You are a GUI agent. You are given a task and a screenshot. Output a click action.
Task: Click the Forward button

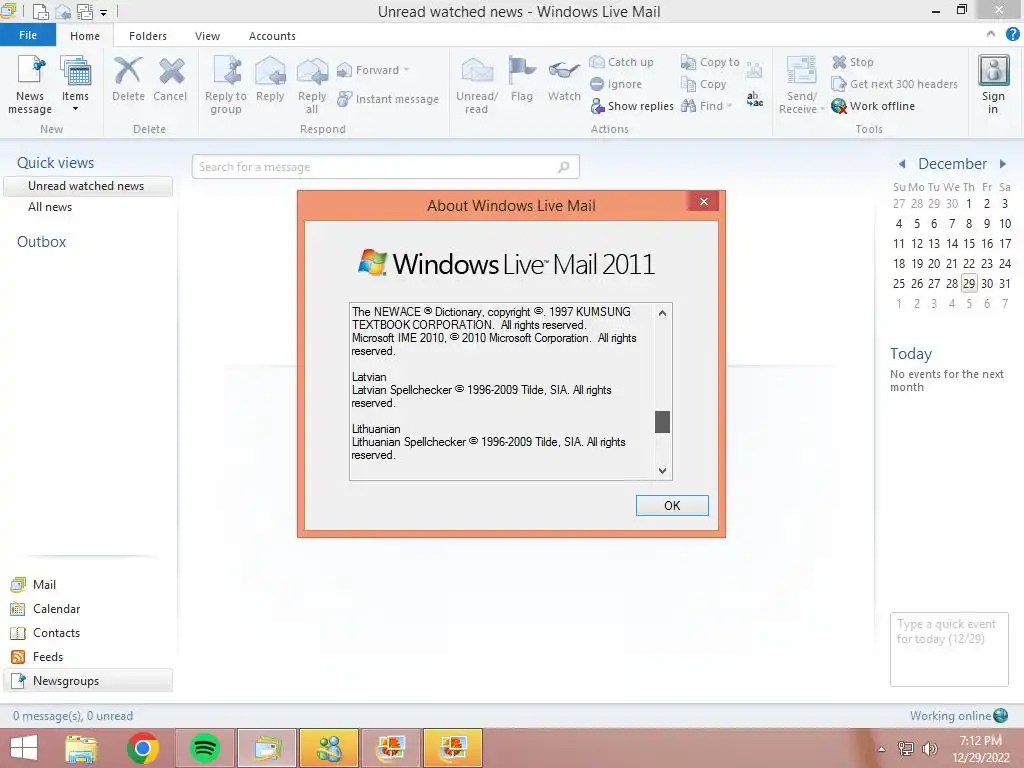pyautogui.click(x=368, y=70)
